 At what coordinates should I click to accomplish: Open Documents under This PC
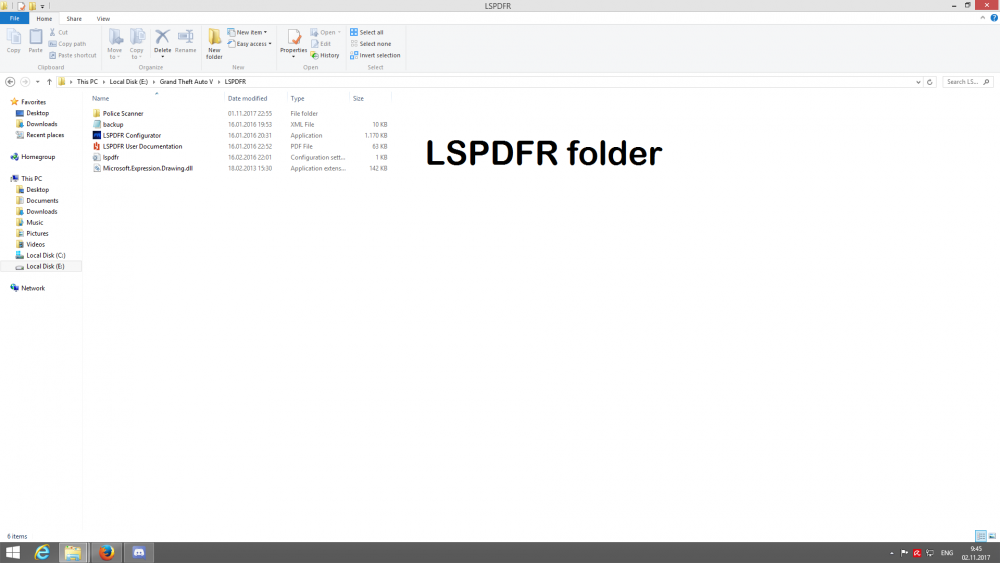[x=42, y=200]
